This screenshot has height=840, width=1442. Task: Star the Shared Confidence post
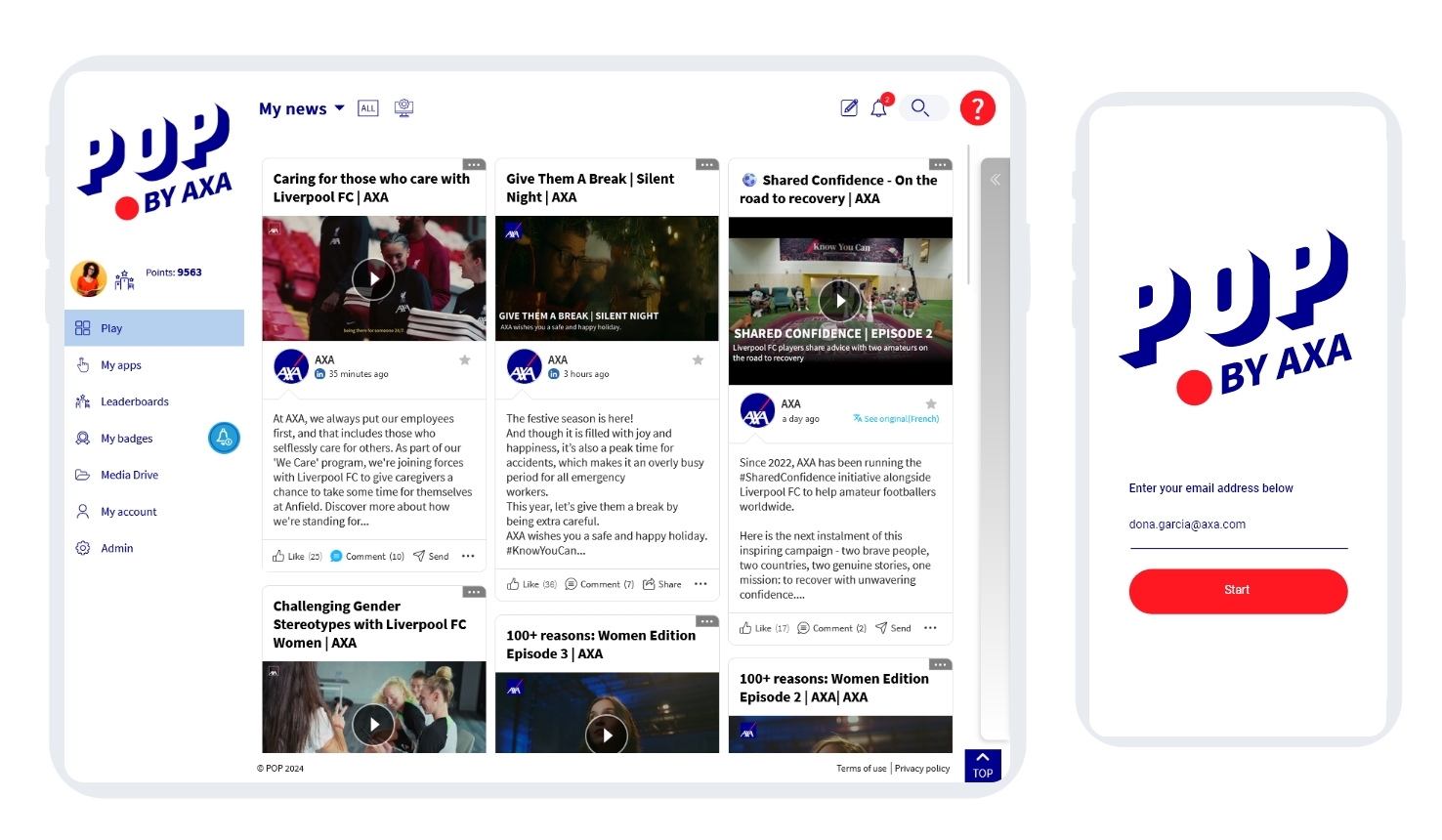click(x=931, y=404)
